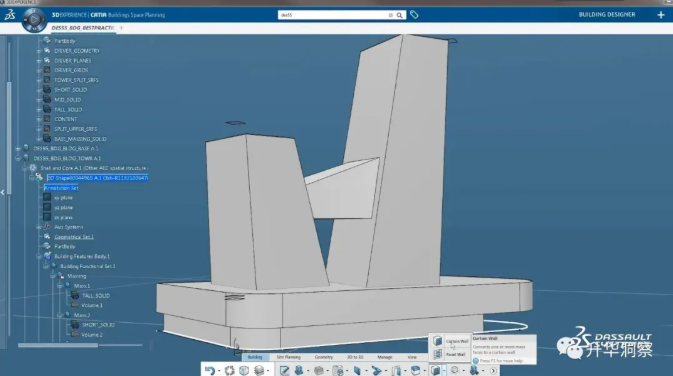Choose the Curtain Wall command label

[457, 341]
